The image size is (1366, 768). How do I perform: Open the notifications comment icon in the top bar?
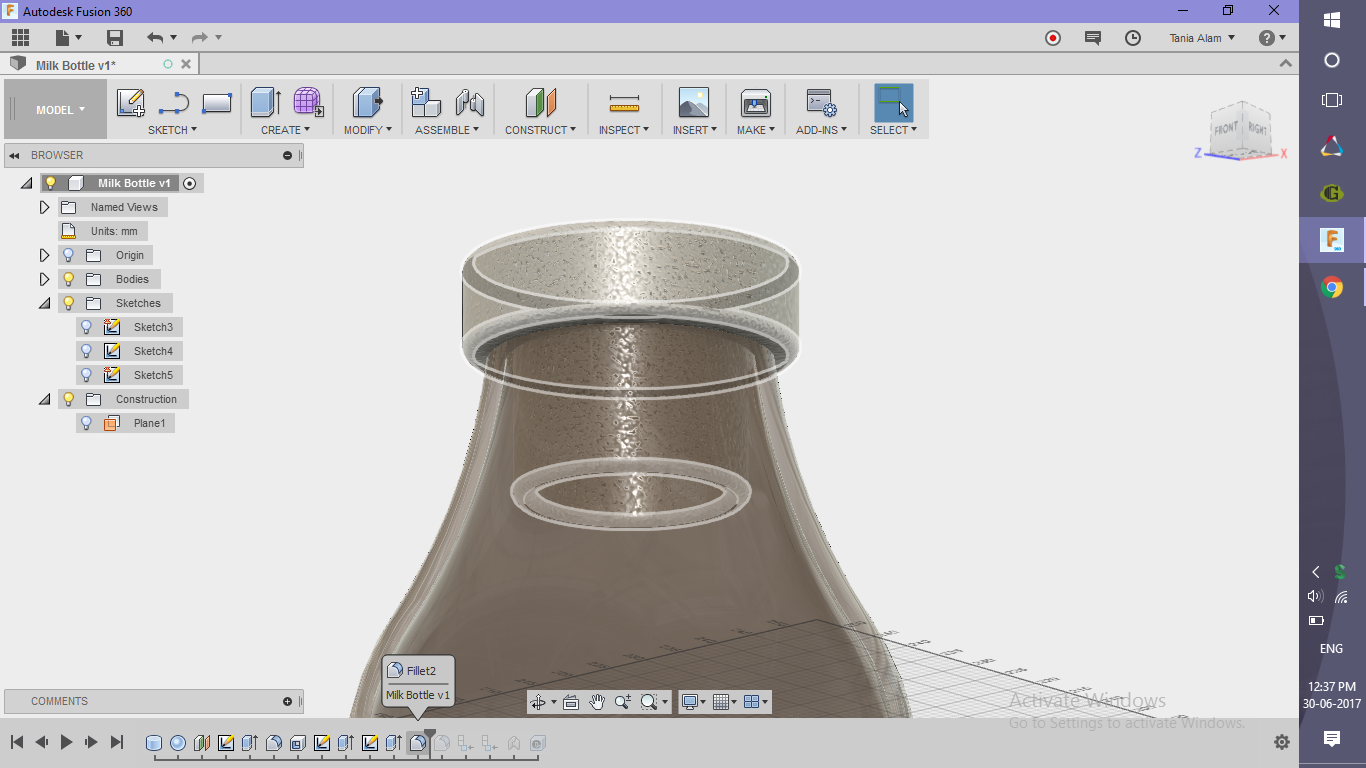click(x=1093, y=38)
